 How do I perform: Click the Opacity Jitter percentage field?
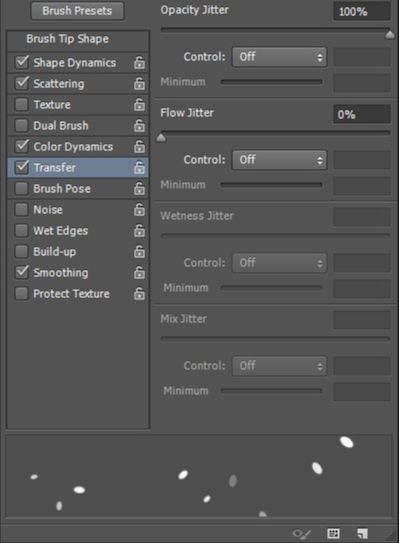click(x=362, y=11)
